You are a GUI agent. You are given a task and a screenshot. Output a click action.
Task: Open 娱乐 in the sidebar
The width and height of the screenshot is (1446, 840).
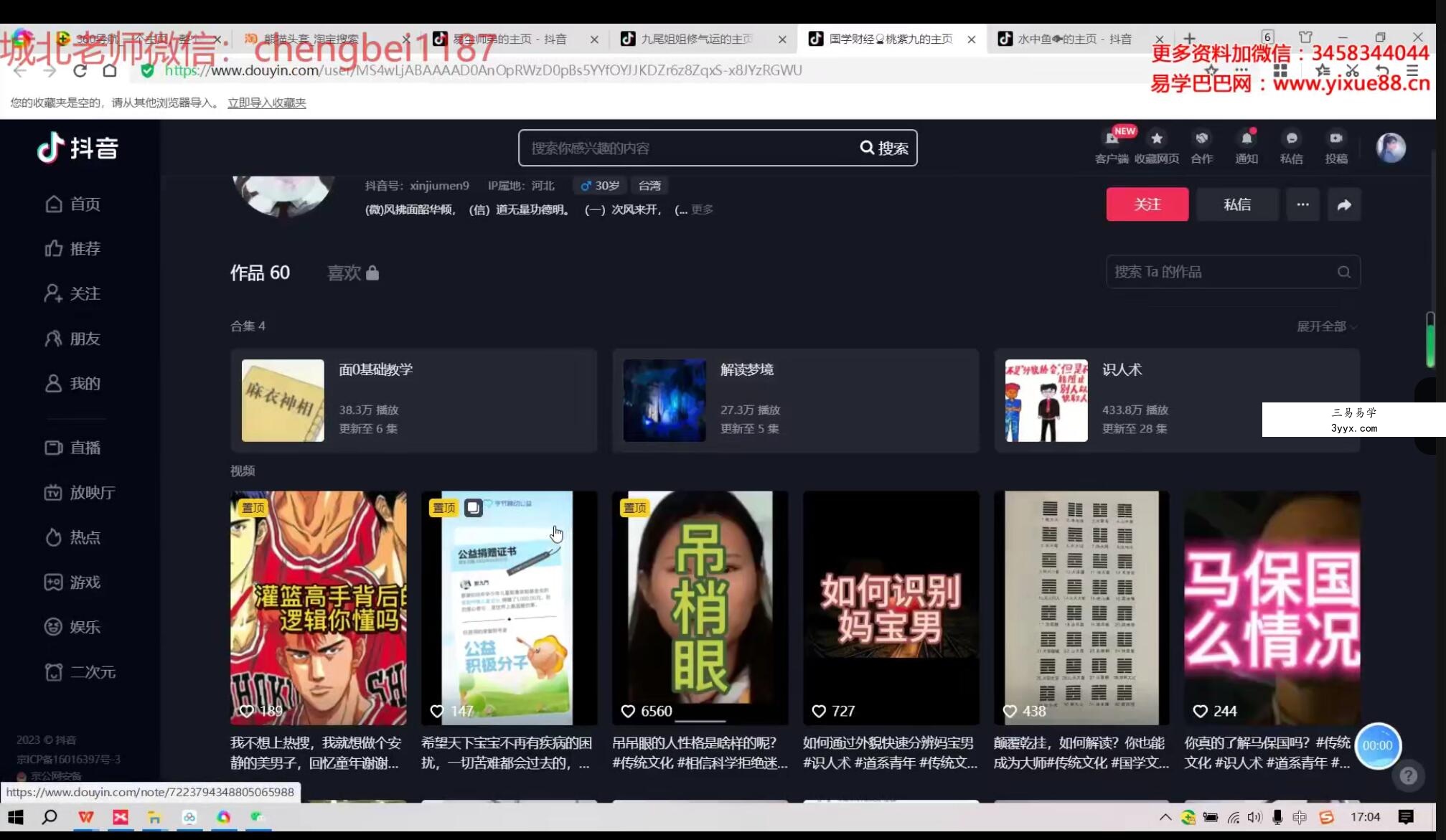tap(72, 627)
